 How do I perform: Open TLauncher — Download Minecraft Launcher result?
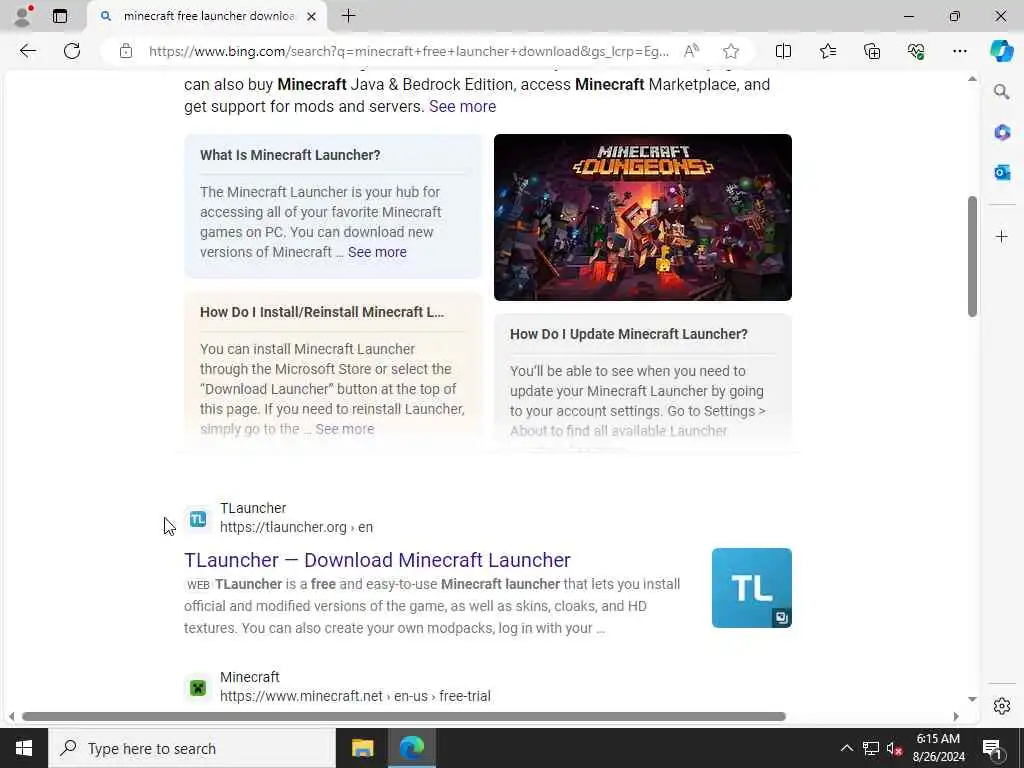377,560
